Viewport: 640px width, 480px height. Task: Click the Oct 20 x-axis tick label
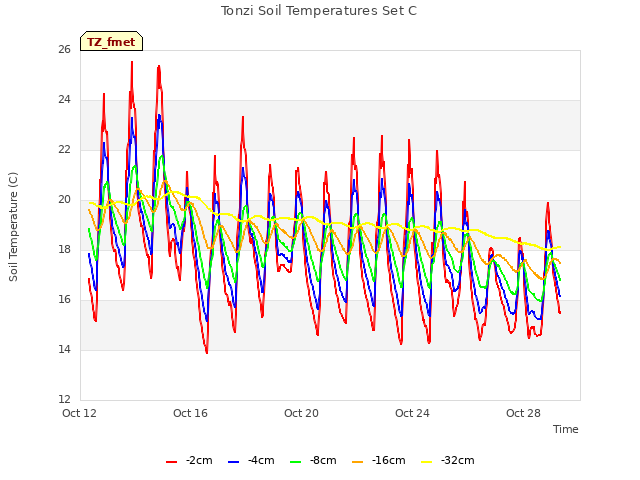[301, 413]
